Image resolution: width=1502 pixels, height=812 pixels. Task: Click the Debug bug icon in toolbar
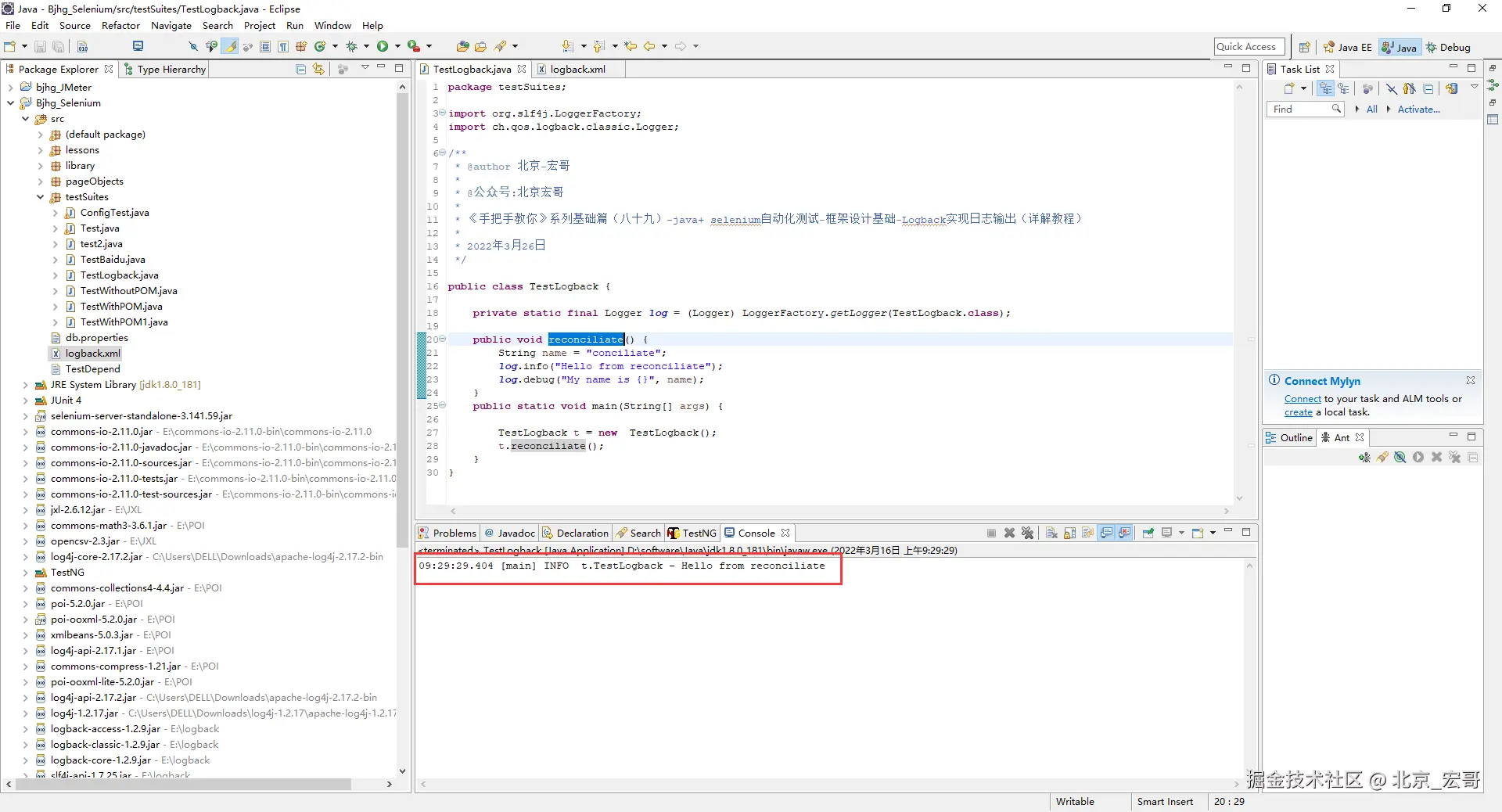351,47
